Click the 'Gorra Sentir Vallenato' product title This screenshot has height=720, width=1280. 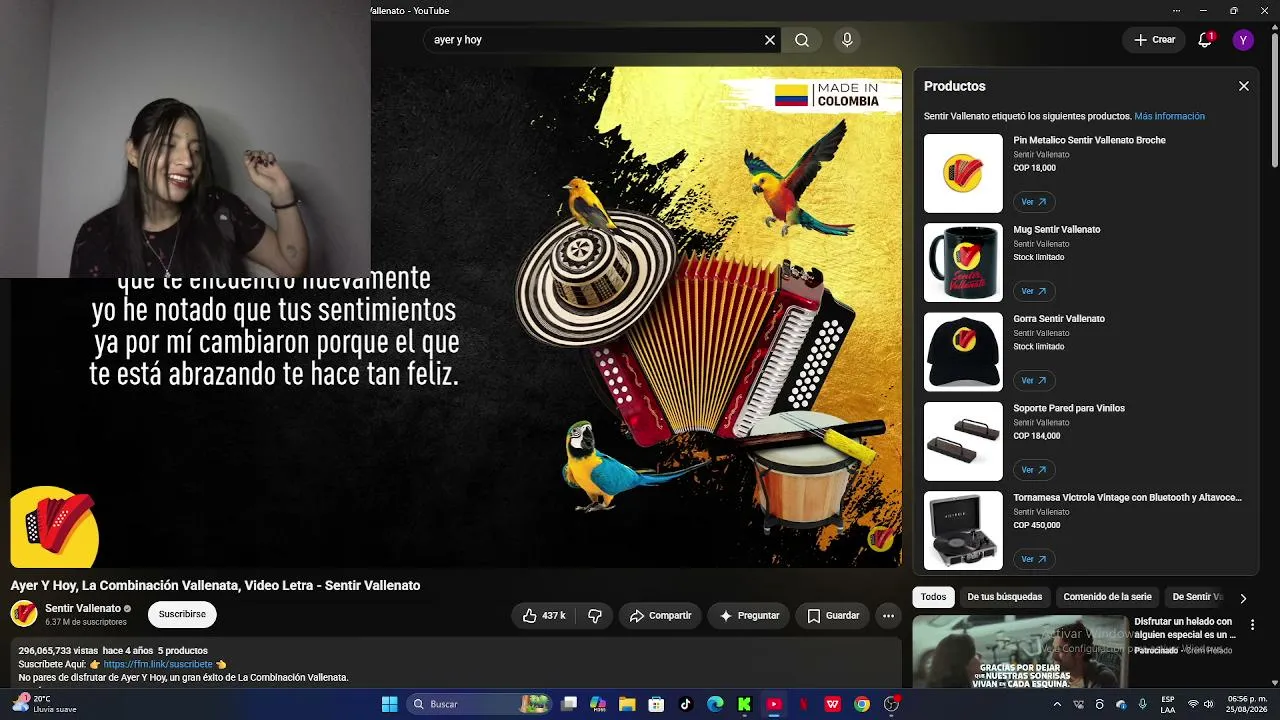1059,318
